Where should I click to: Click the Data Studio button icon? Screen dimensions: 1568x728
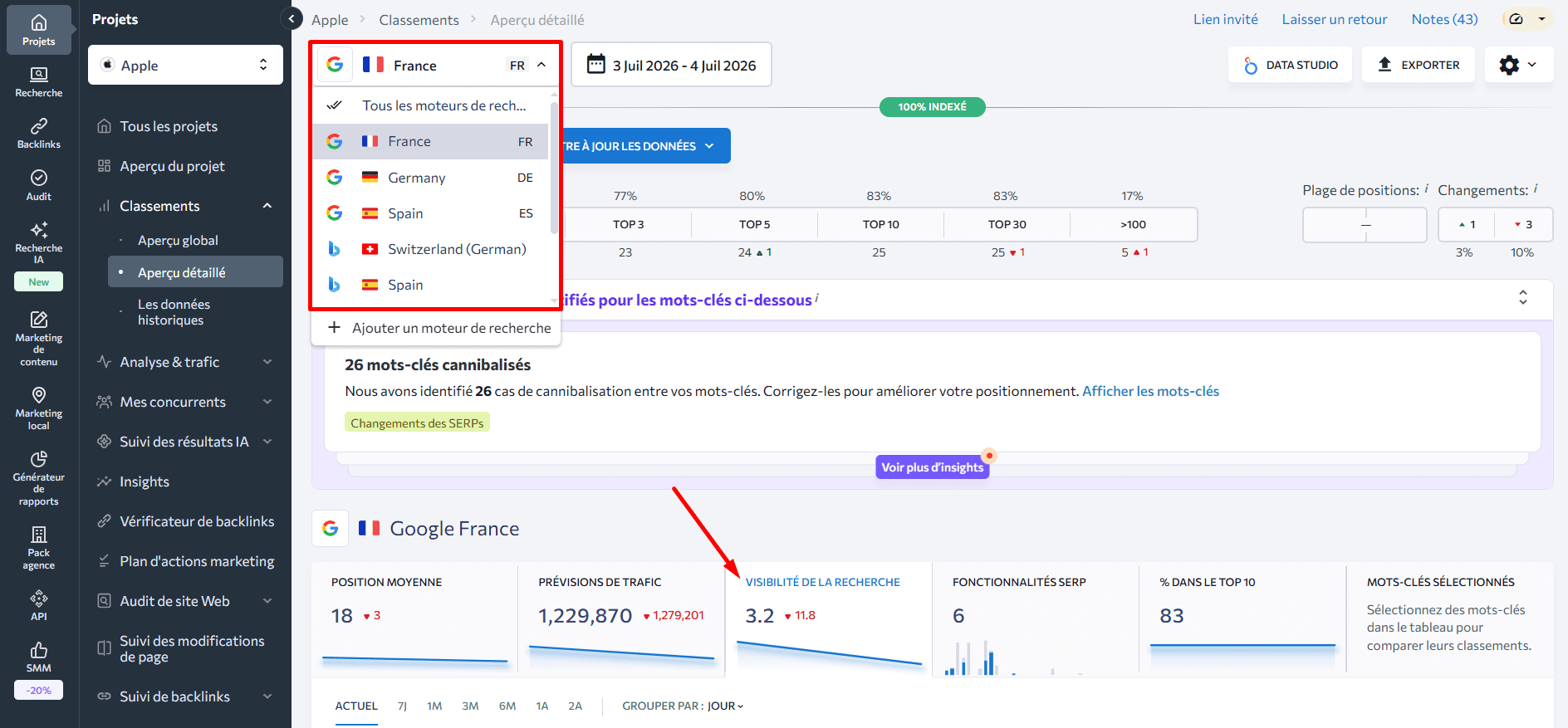[x=1251, y=66]
